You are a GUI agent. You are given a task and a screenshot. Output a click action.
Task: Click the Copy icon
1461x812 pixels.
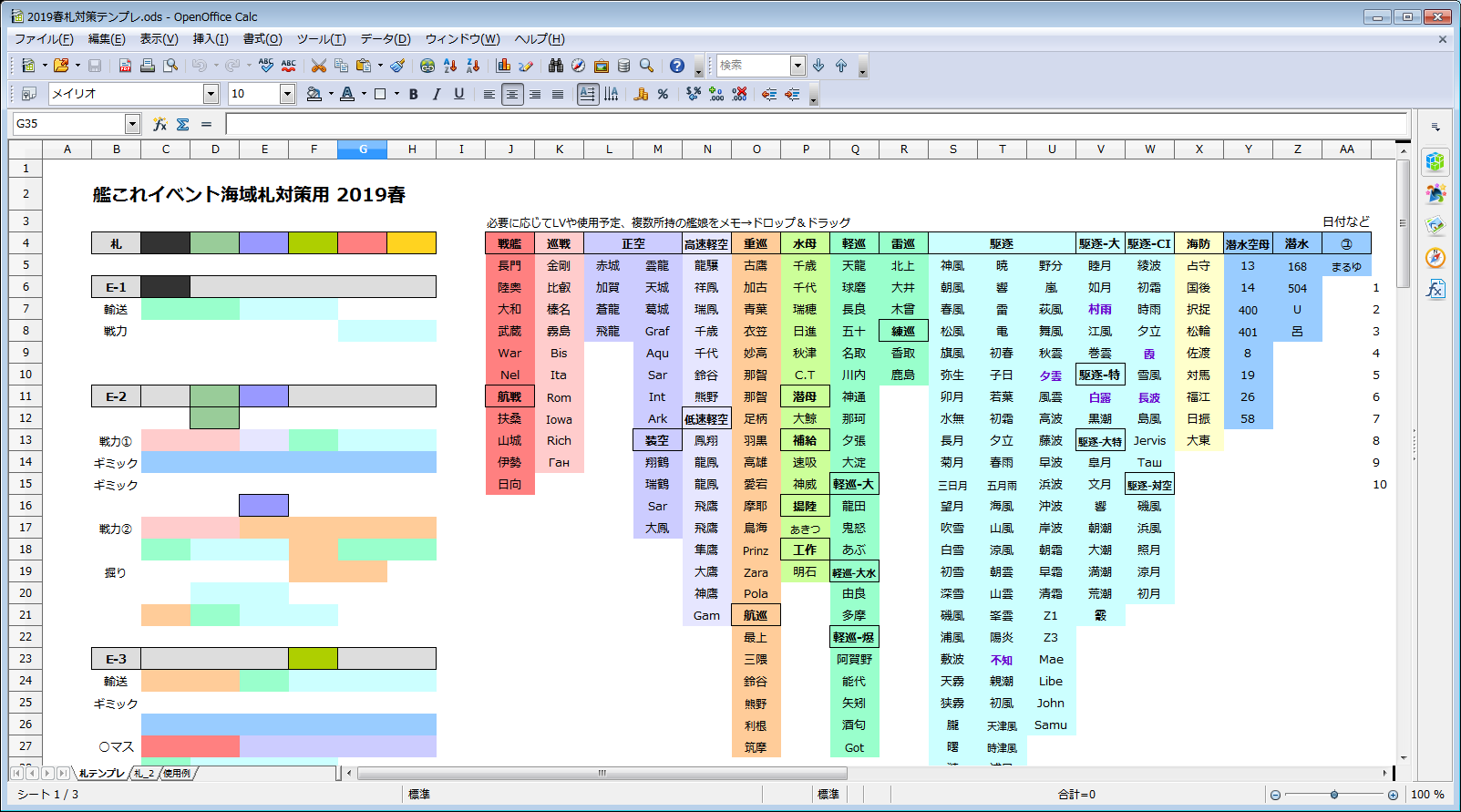(342, 66)
